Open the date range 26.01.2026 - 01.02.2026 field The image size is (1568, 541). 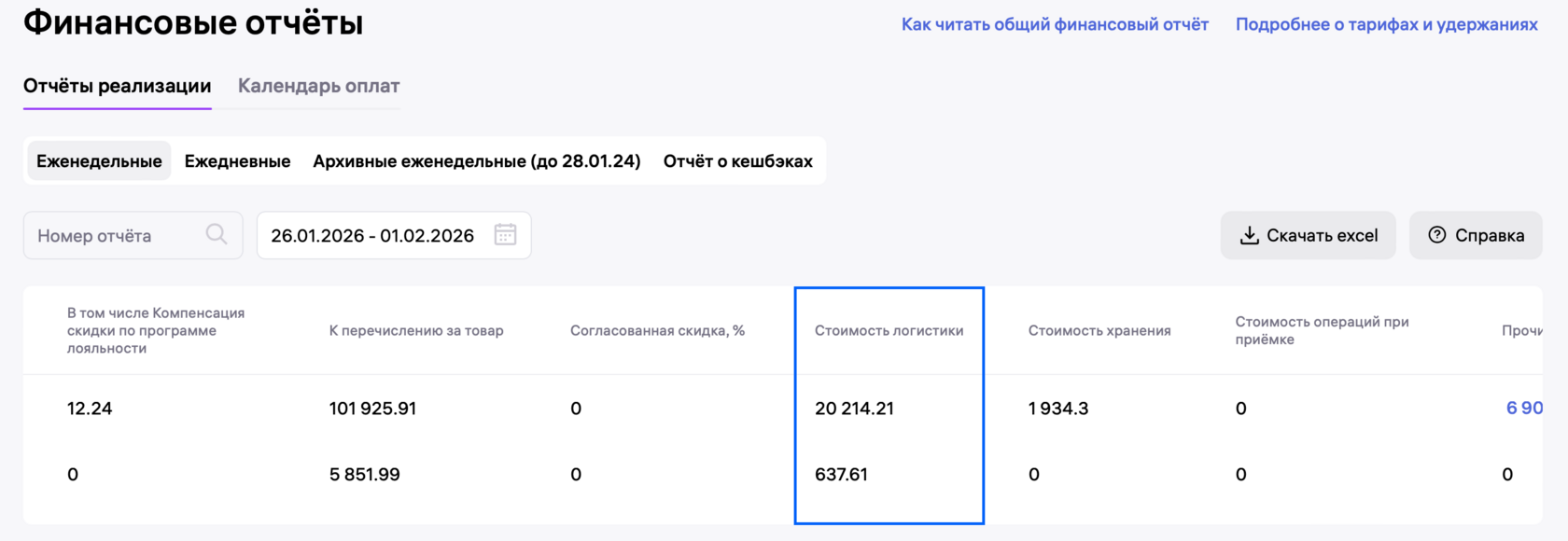pyautogui.click(x=372, y=236)
